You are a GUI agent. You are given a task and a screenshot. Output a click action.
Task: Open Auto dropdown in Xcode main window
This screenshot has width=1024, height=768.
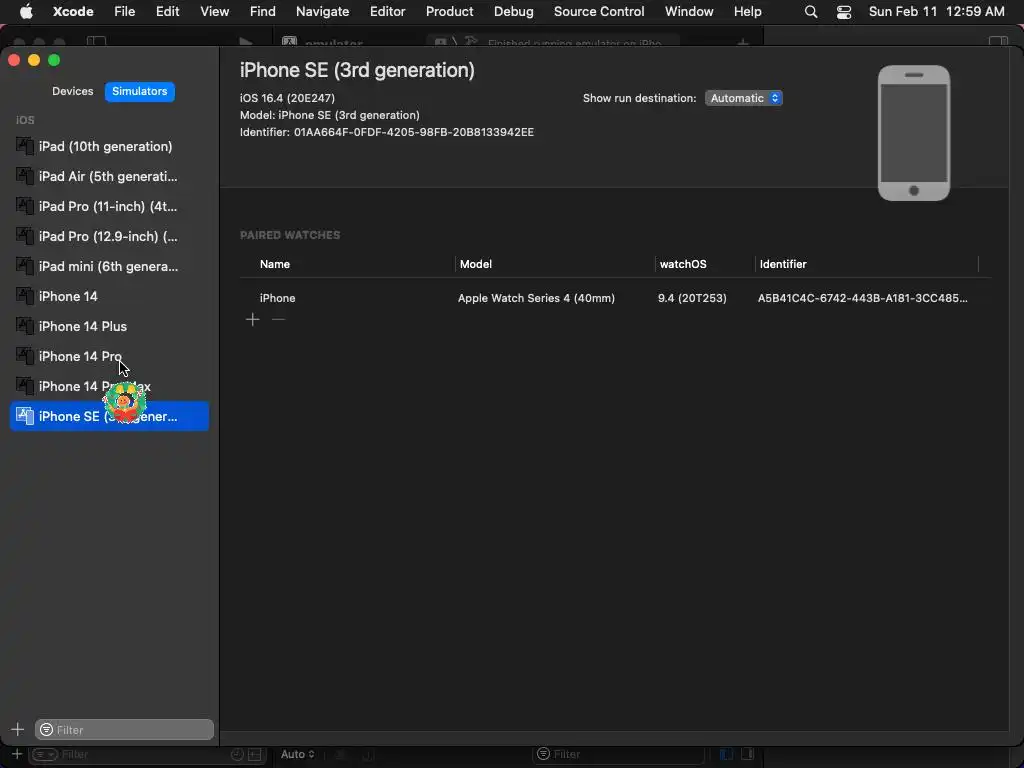(298, 754)
